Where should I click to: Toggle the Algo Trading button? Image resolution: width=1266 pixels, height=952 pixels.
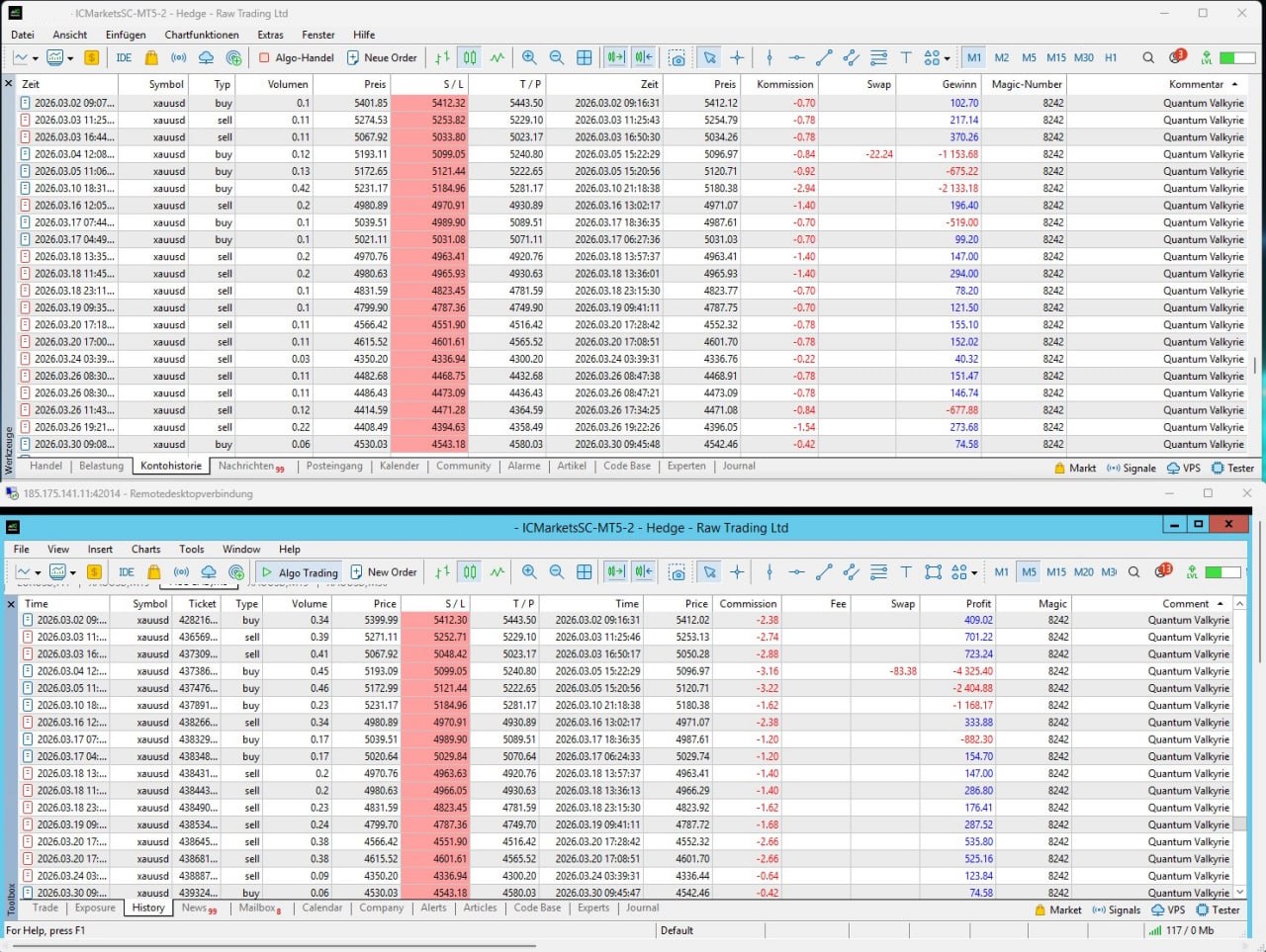coord(299,571)
